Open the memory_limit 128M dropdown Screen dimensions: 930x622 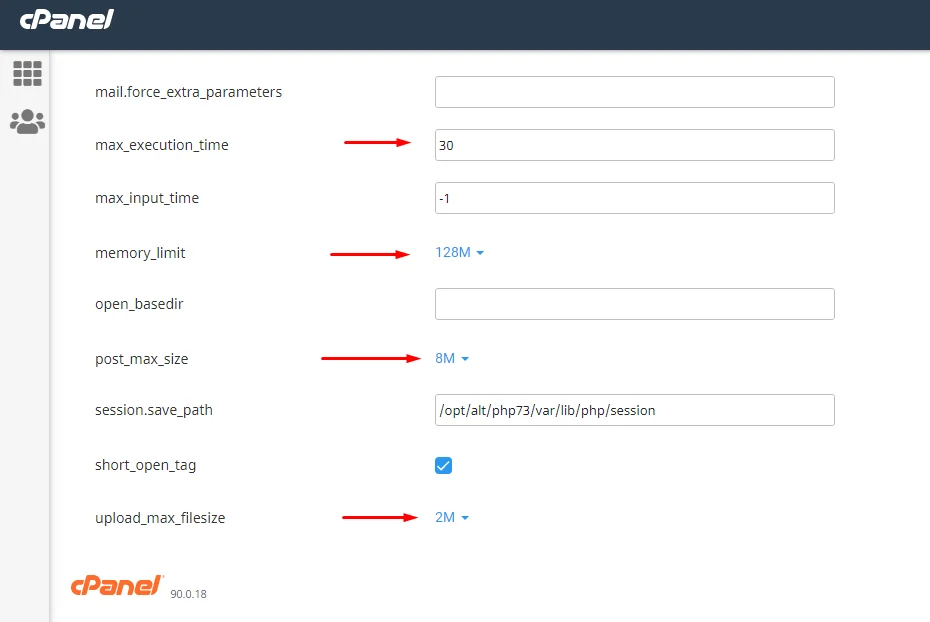tap(460, 253)
